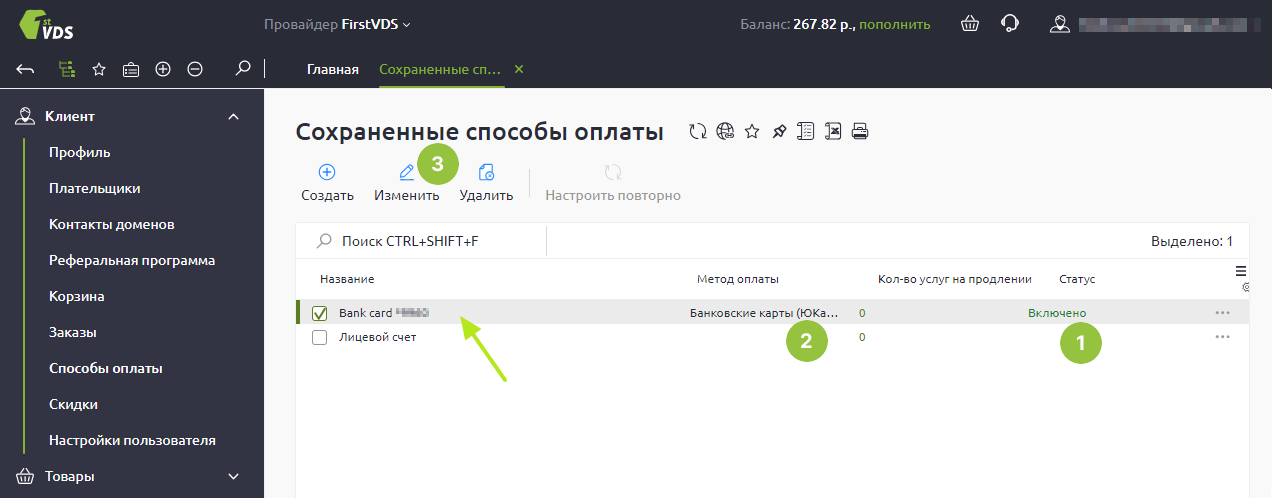Click the Лицевой счет row name
1272x498 pixels.
point(378,337)
